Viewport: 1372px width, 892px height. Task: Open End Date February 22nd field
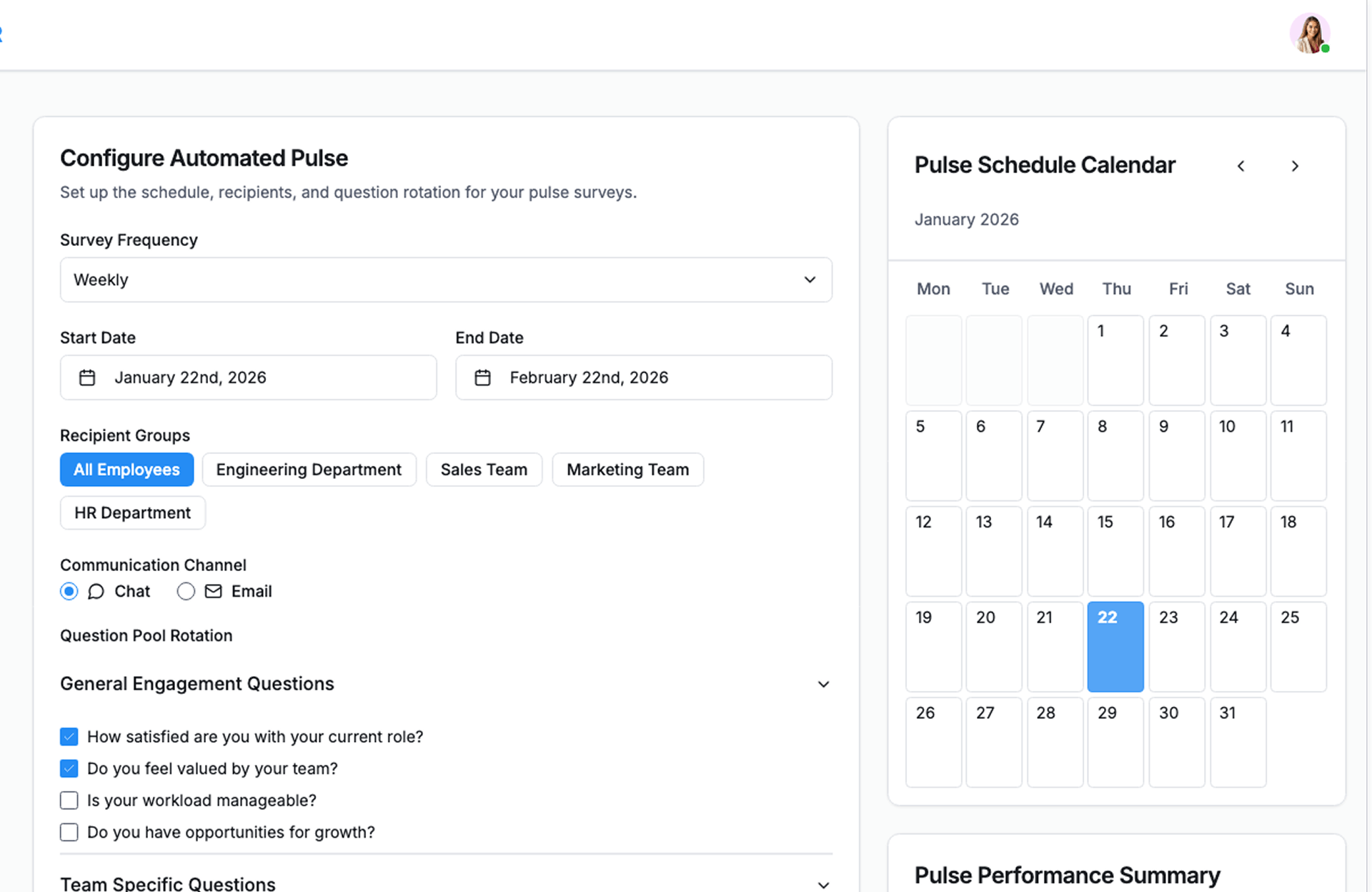pos(643,377)
